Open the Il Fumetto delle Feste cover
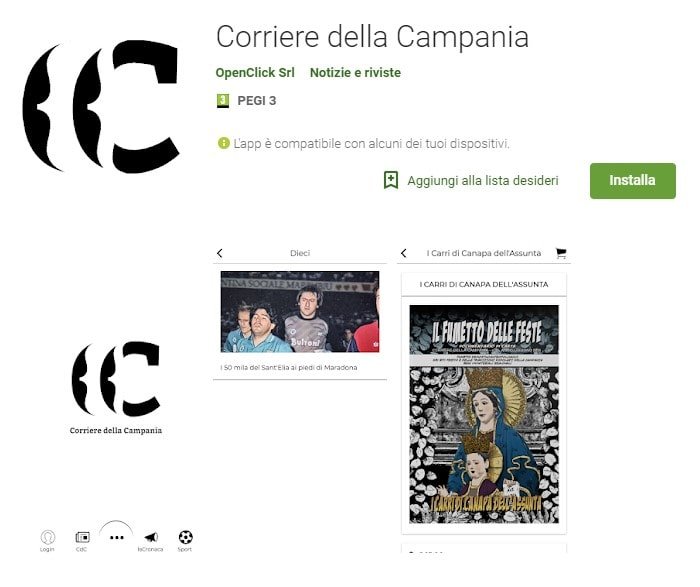 click(x=484, y=414)
